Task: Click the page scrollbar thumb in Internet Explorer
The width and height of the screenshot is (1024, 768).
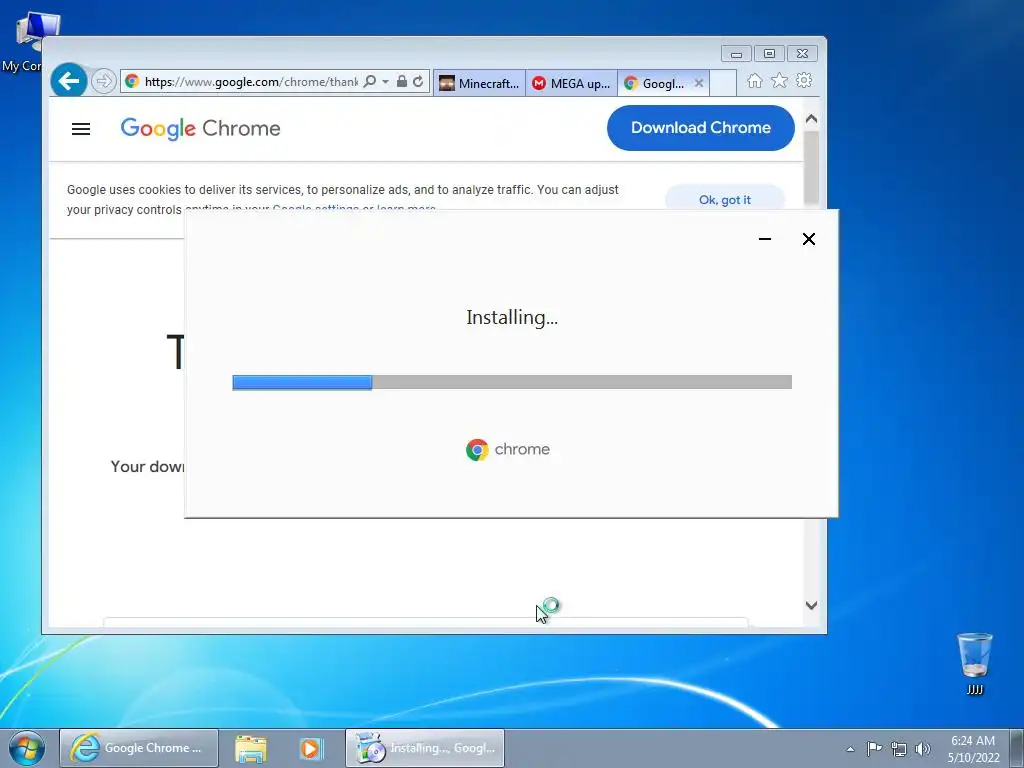Action: pyautogui.click(x=811, y=168)
